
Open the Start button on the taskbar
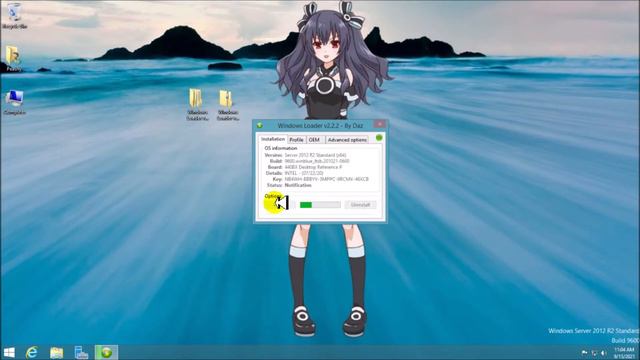9,353
